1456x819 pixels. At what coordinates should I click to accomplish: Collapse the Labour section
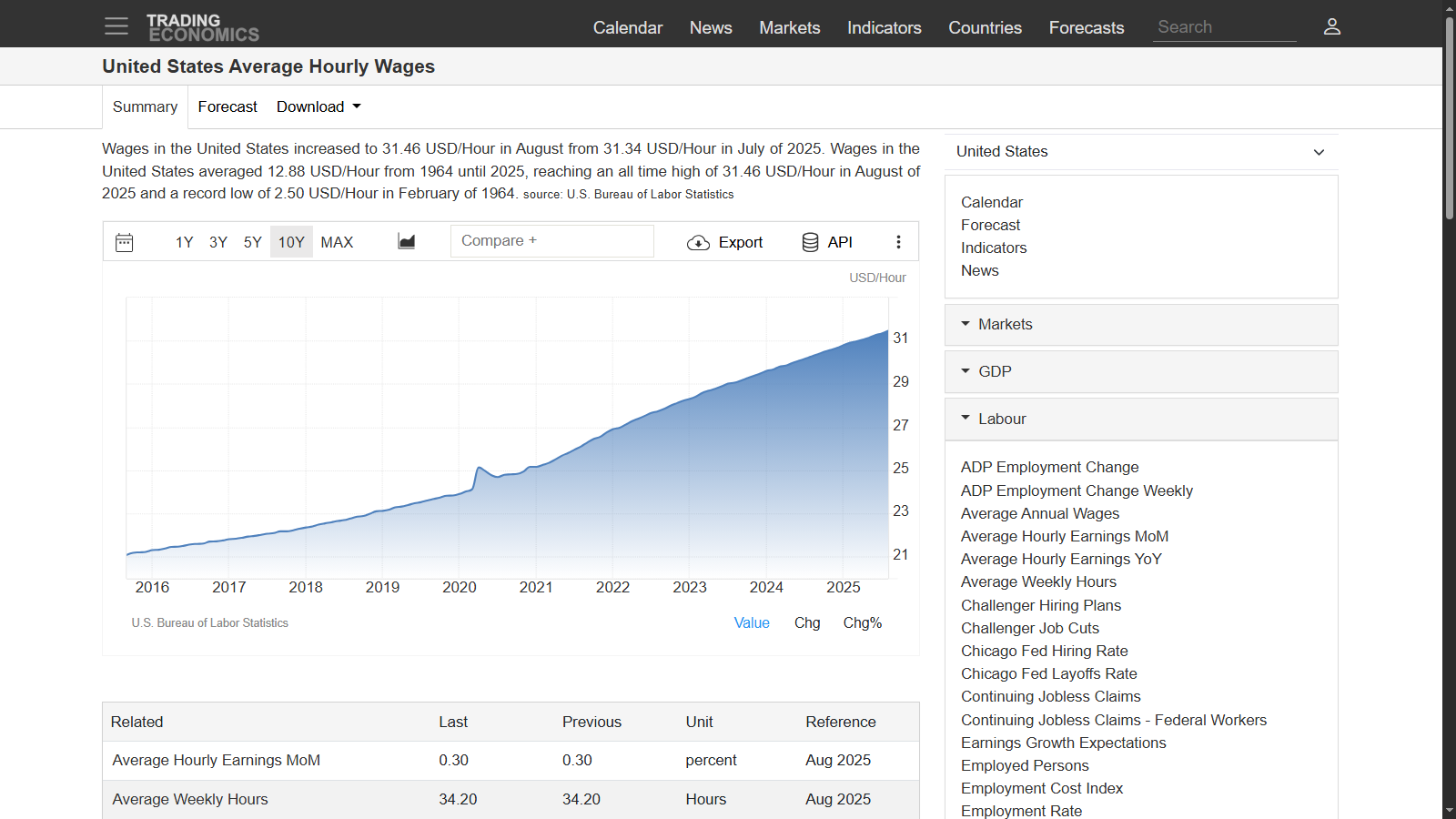[1141, 420]
